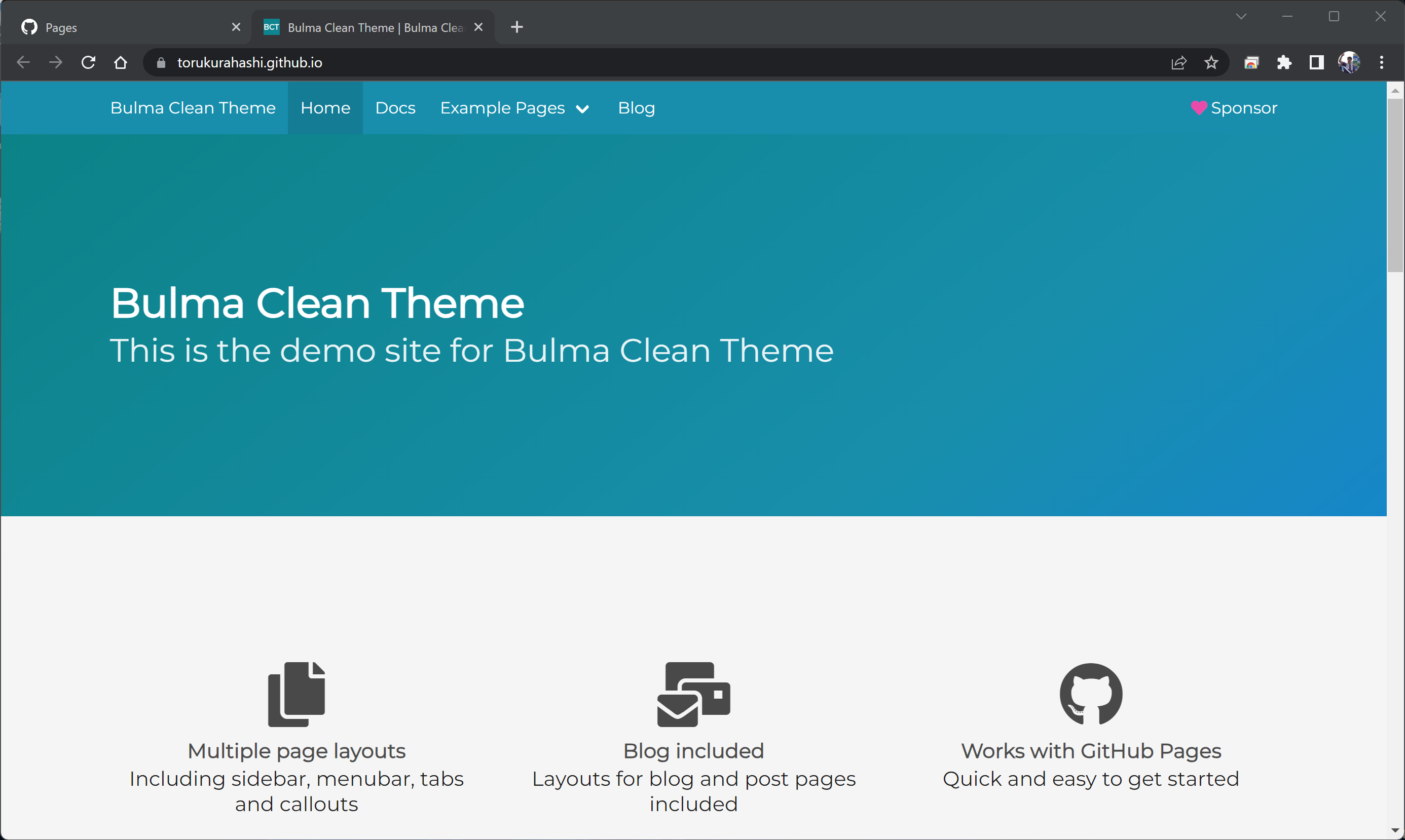Share this page icon in address bar

coord(1178,63)
